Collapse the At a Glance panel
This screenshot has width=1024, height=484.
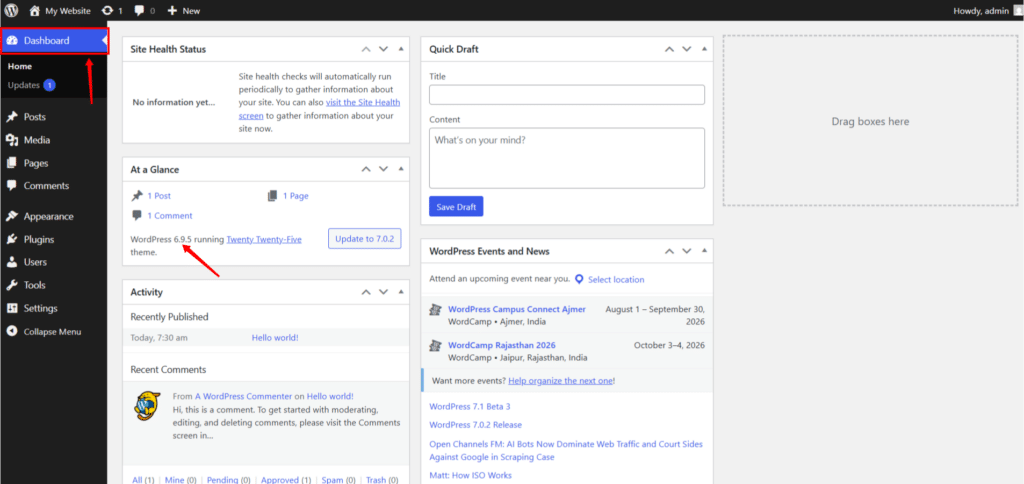coord(400,169)
